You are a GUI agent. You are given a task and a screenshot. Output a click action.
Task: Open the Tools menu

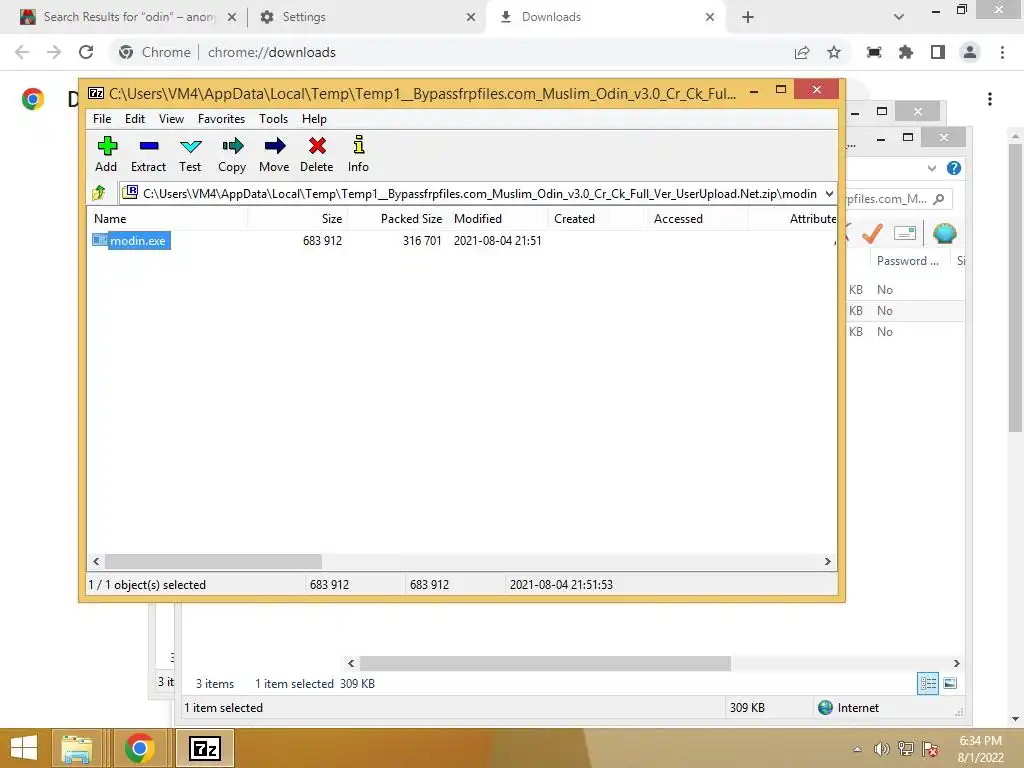(273, 119)
